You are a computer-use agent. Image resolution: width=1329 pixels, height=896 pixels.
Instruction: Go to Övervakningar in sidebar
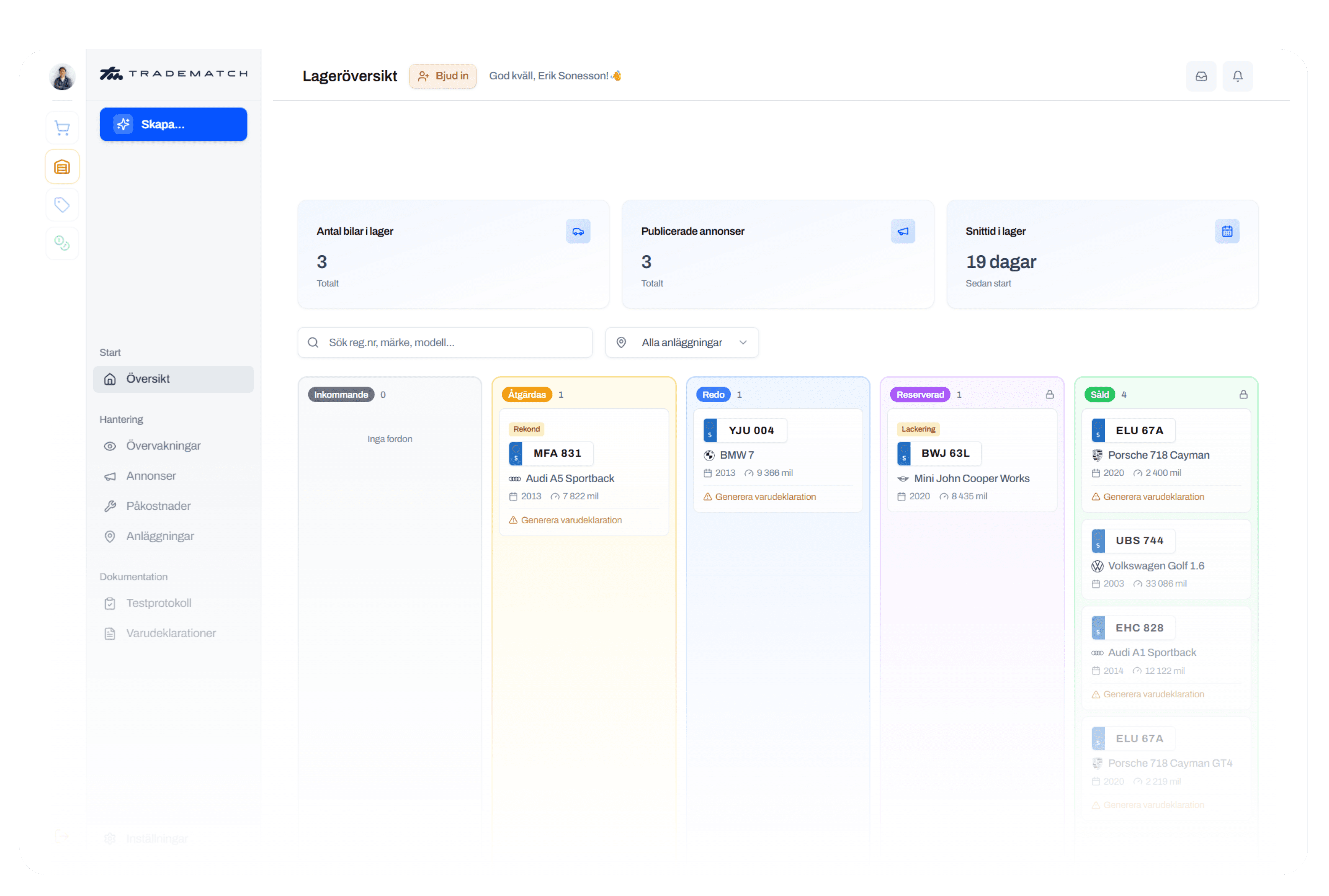tap(163, 446)
